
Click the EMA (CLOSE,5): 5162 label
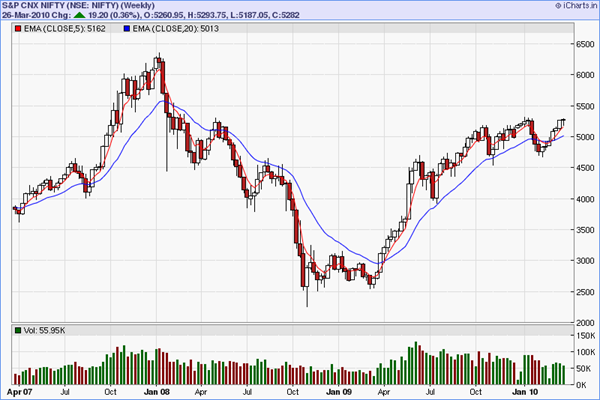pos(65,29)
